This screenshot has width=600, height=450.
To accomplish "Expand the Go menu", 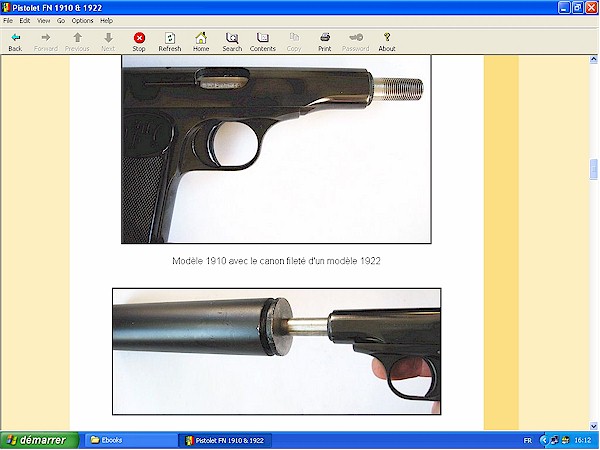I will click(x=60, y=20).
